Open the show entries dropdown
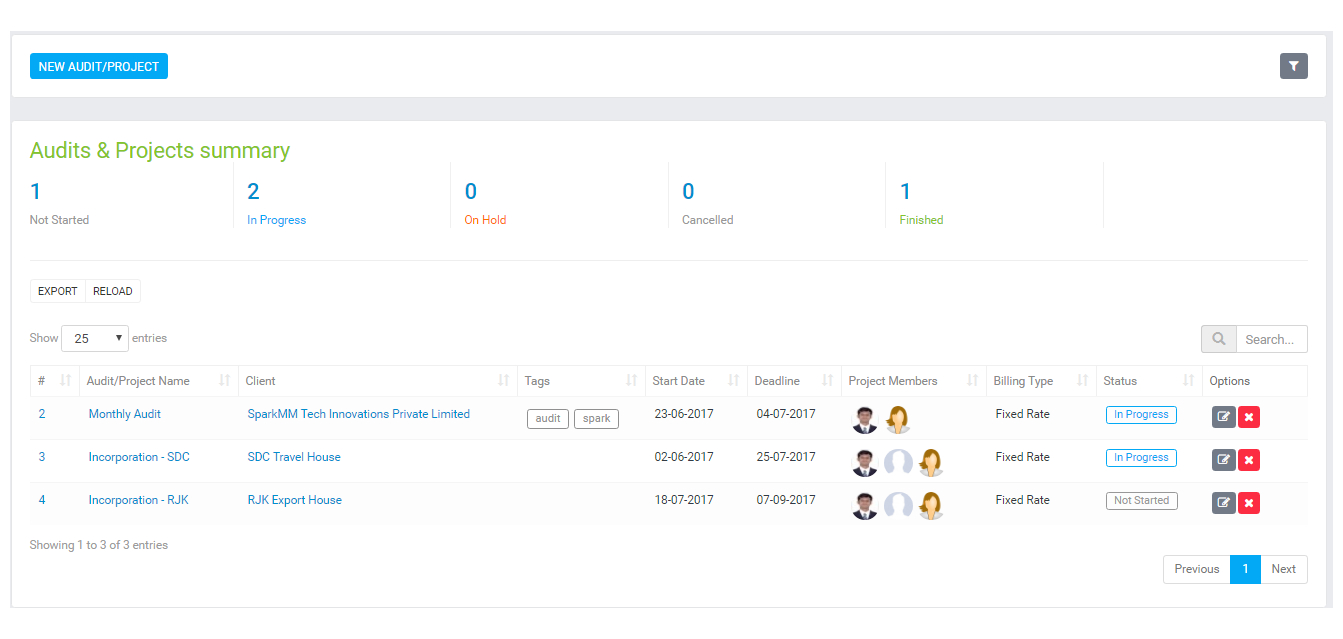1343x639 pixels. (95, 339)
